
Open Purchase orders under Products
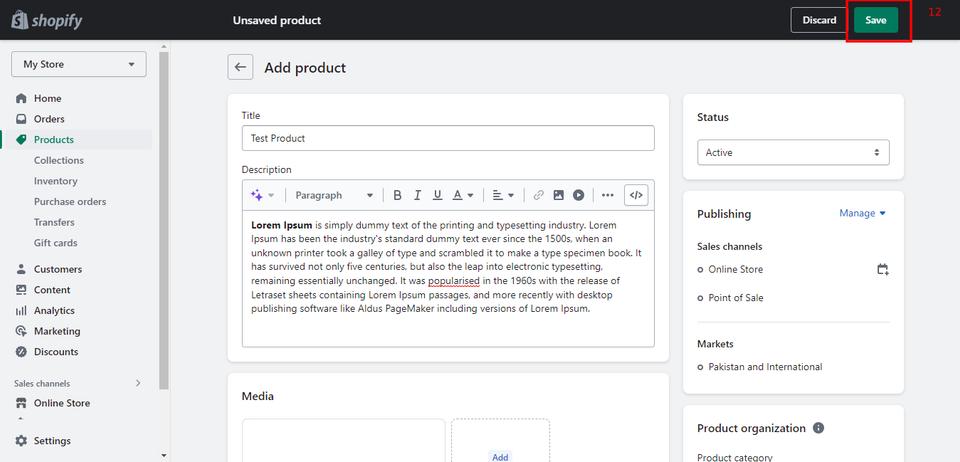(x=70, y=201)
